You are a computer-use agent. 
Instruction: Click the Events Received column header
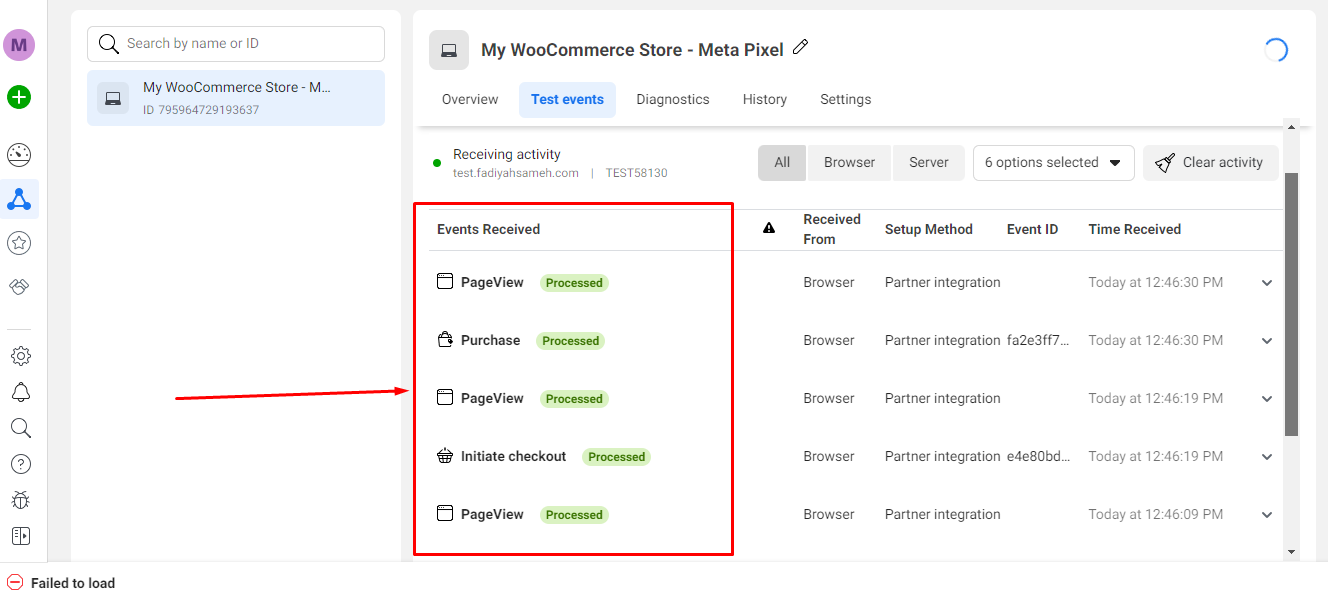pos(488,229)
